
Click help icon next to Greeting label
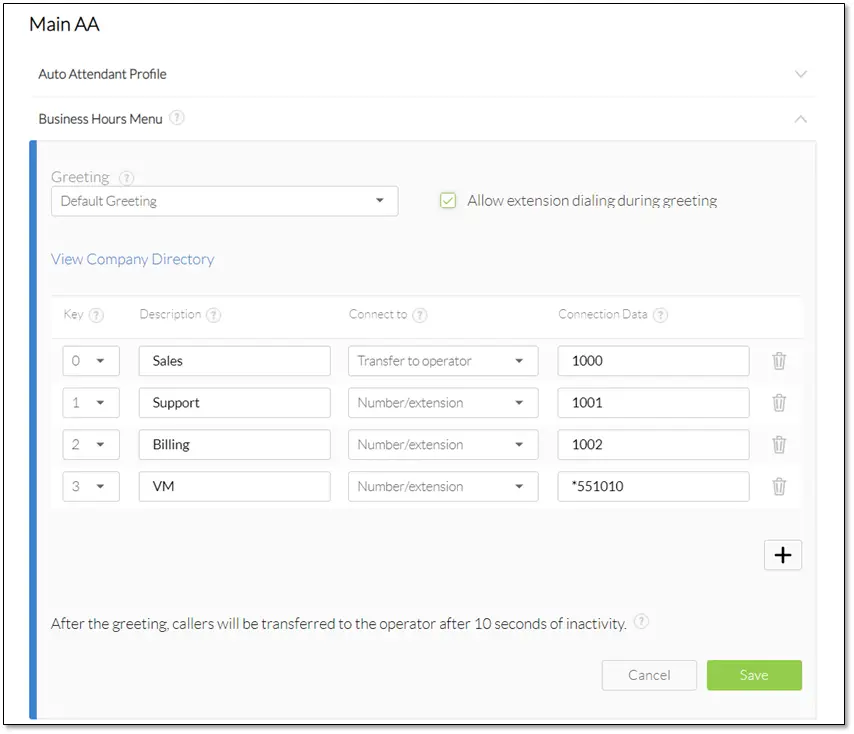[x=126, y=178]
